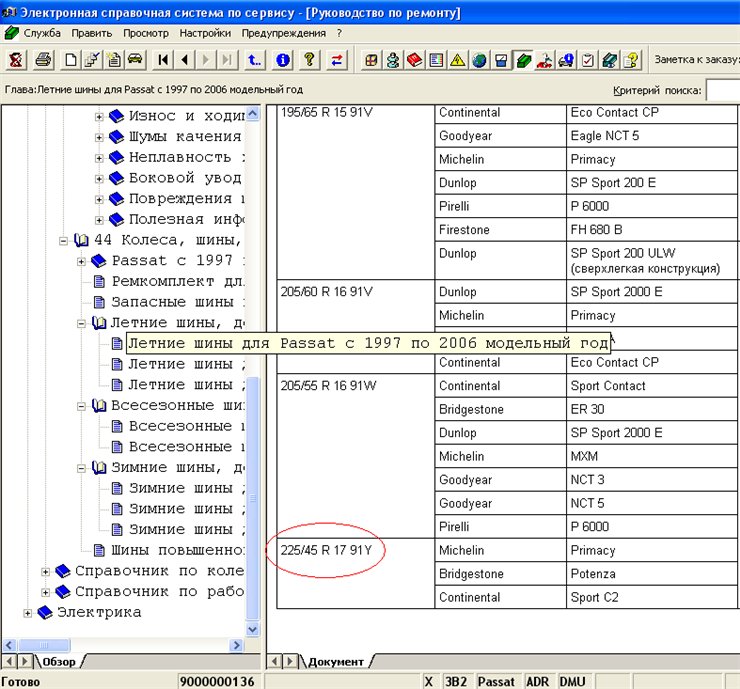The image size is (740, 689).
Task: Click the printer icon in toolbar
Action: 43,60
